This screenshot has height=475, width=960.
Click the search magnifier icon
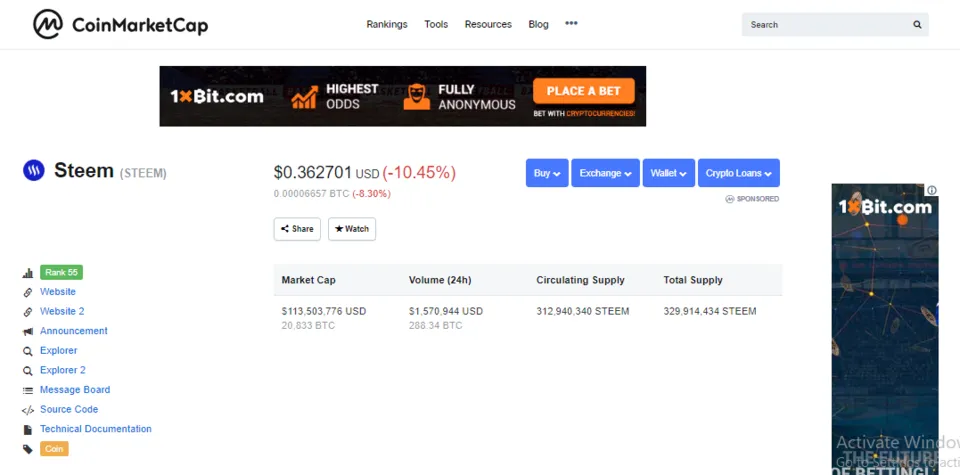tap(917, 24)
